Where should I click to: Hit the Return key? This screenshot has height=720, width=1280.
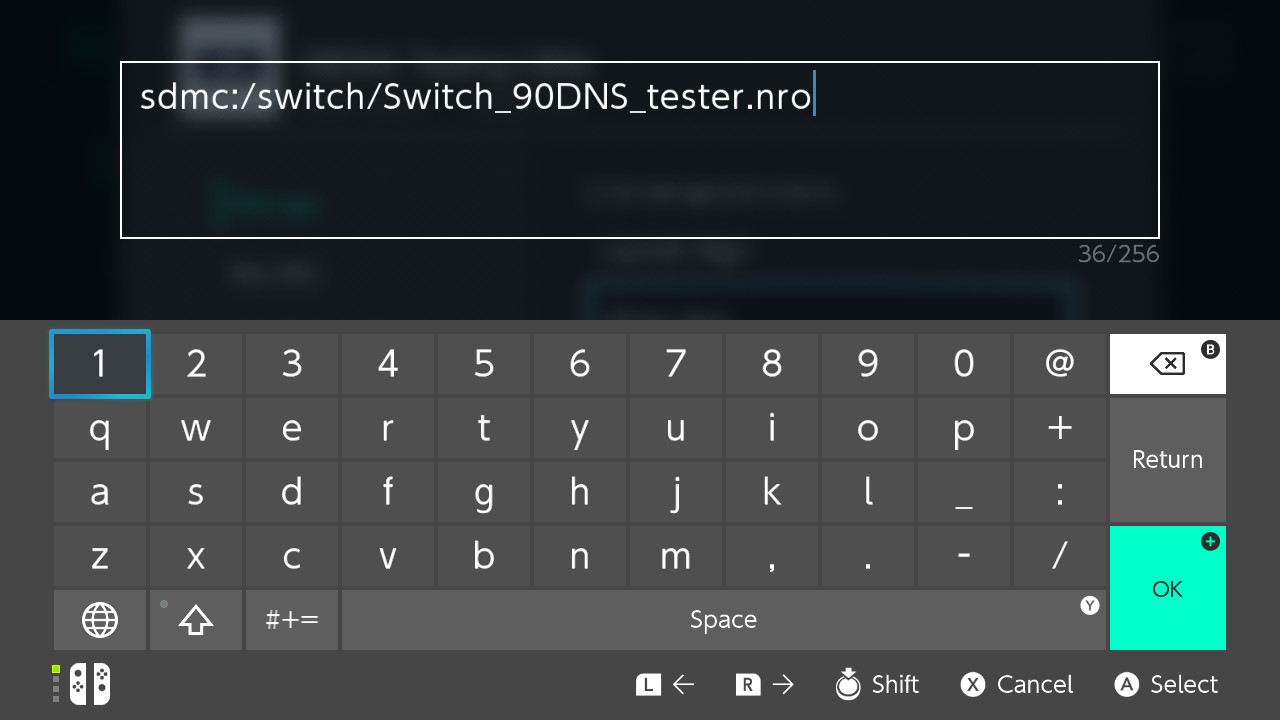point(1167,459)
